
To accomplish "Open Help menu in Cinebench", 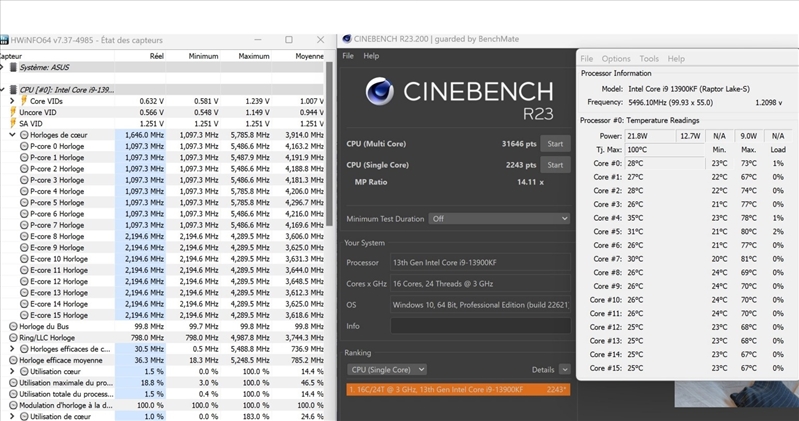I will pyautogui.click(x=371, y=56).
